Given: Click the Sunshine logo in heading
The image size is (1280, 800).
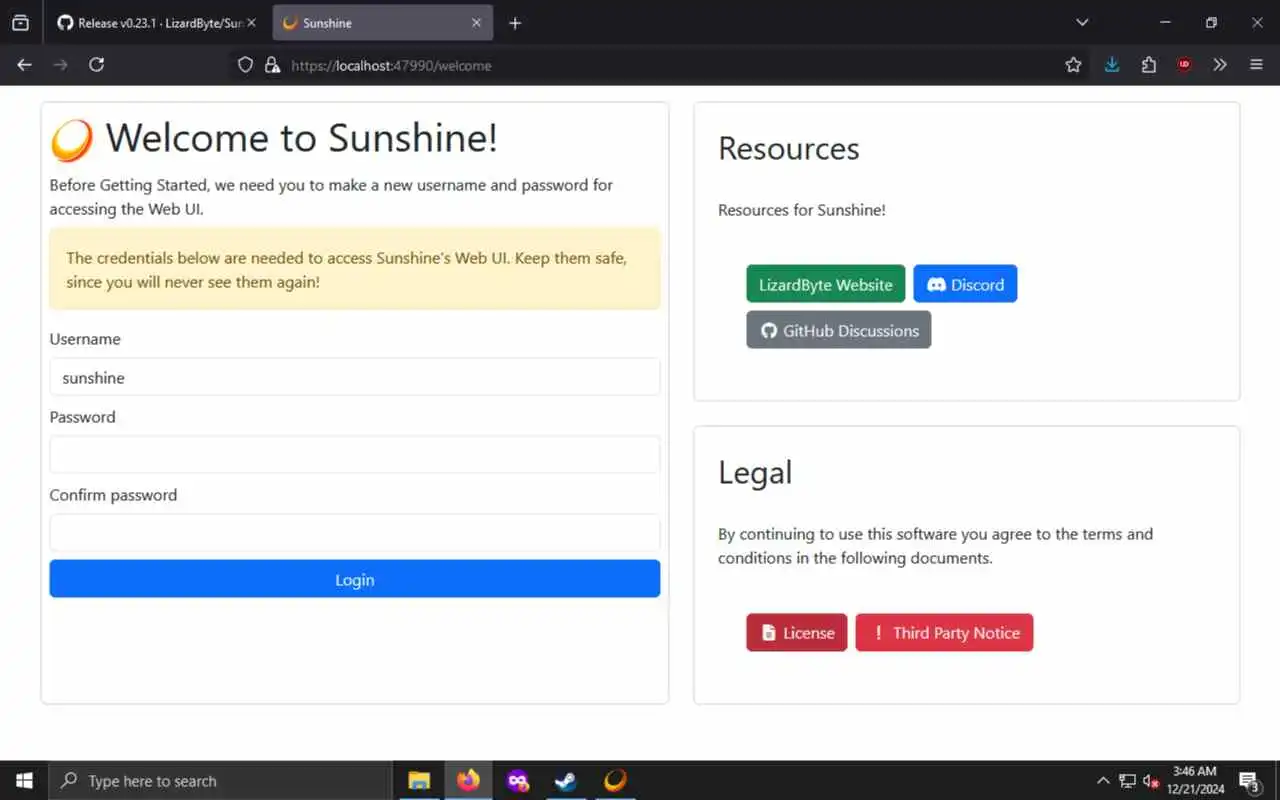Looking at the screenshot, I should pos(72,140).
